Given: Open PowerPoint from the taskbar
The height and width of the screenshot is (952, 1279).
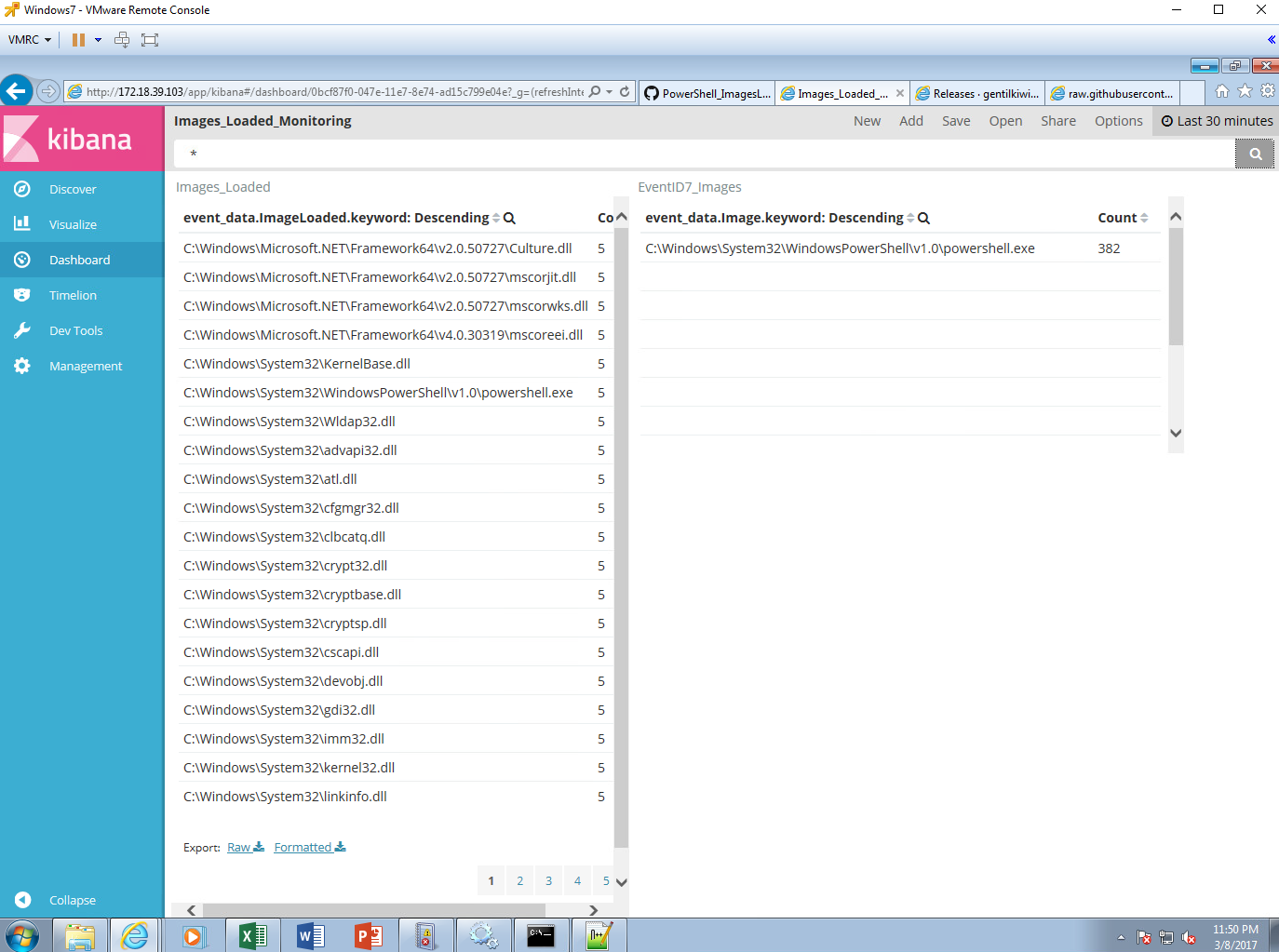Looking at the screenshot, I should pyautogui.click(x=369, y=935).
